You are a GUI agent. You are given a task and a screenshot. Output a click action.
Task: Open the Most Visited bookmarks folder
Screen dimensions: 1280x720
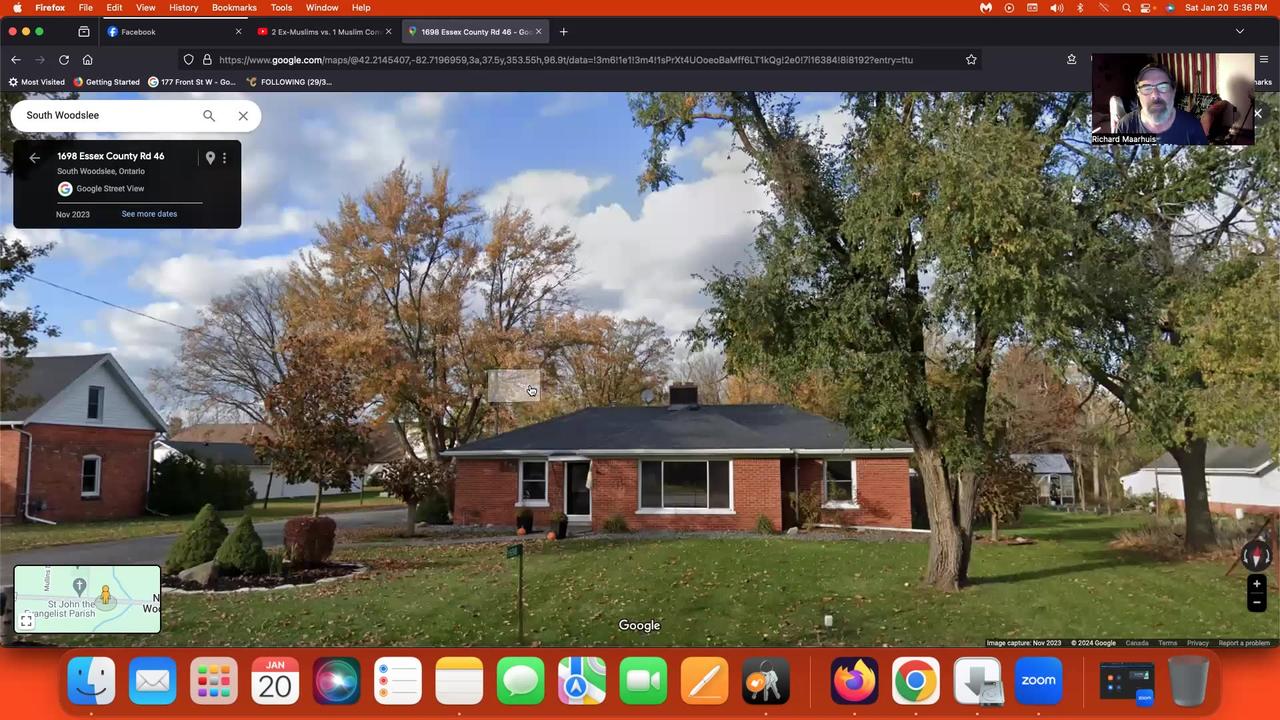[x=37, y=82]
